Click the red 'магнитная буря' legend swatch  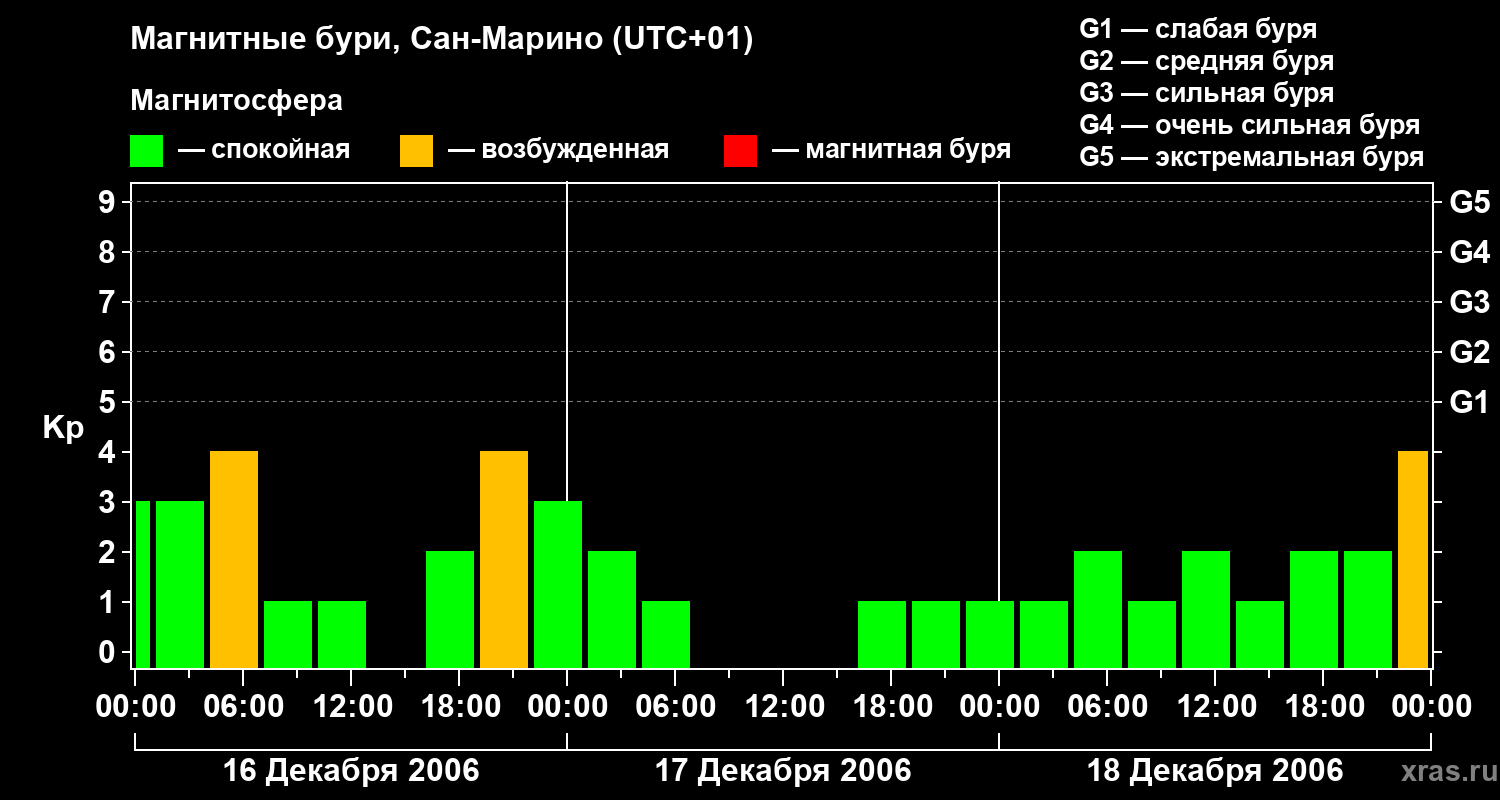[740, 151]
